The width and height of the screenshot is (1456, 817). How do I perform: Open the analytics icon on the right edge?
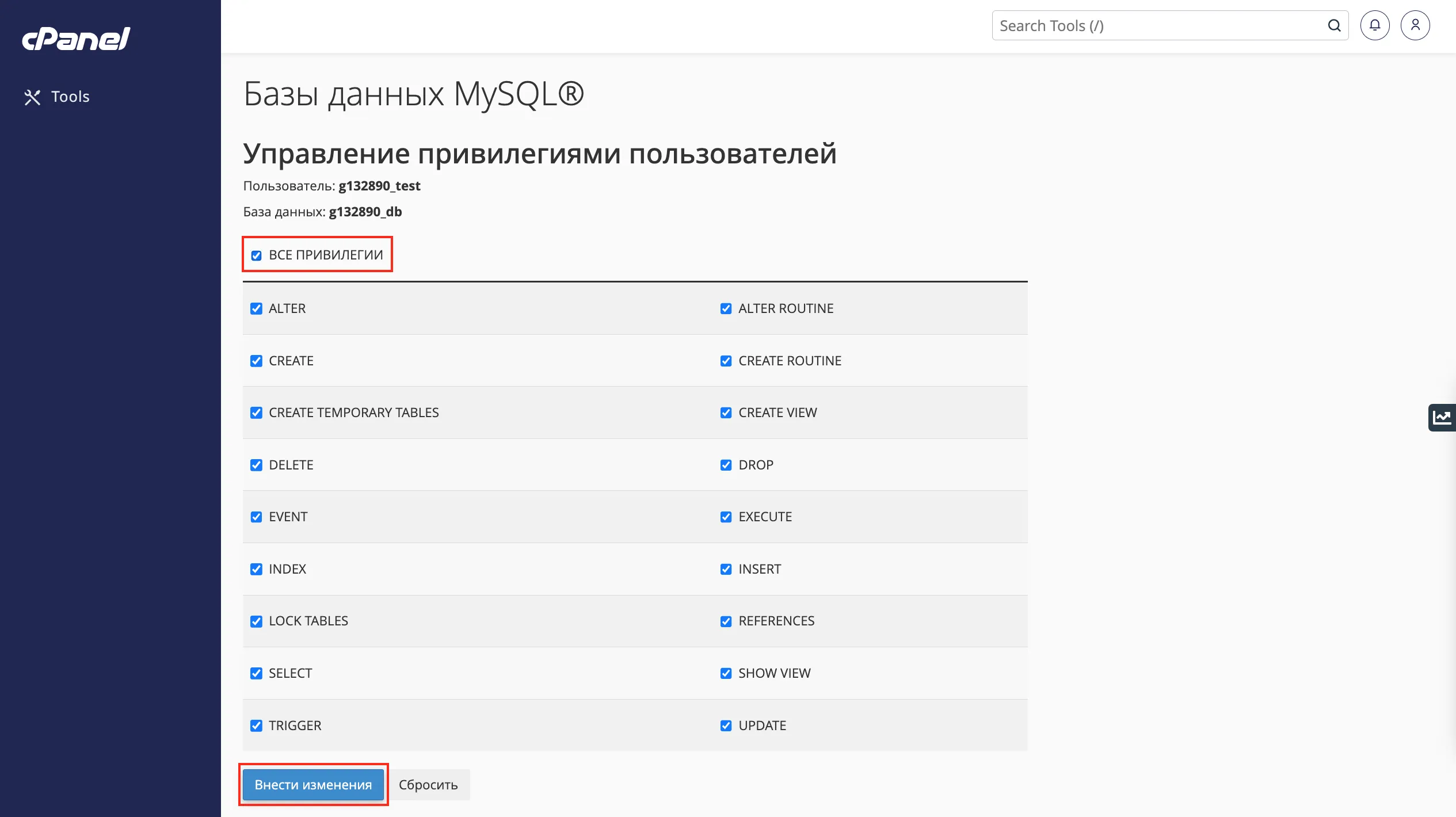tap(1443, 417)
